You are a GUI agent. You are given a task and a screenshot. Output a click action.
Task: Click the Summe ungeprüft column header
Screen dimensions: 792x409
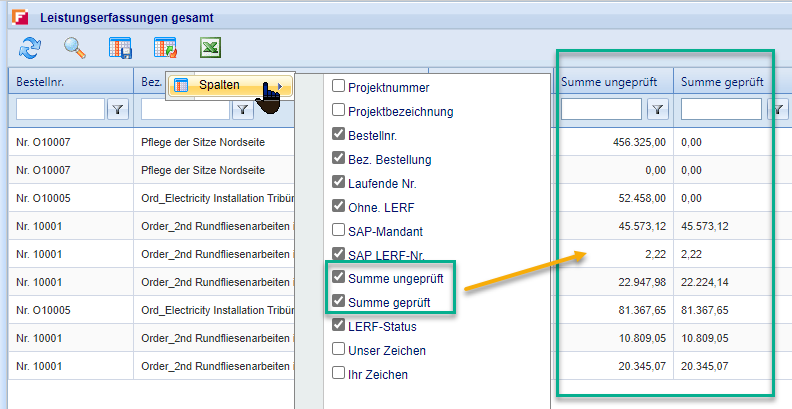tap(608, 81)
